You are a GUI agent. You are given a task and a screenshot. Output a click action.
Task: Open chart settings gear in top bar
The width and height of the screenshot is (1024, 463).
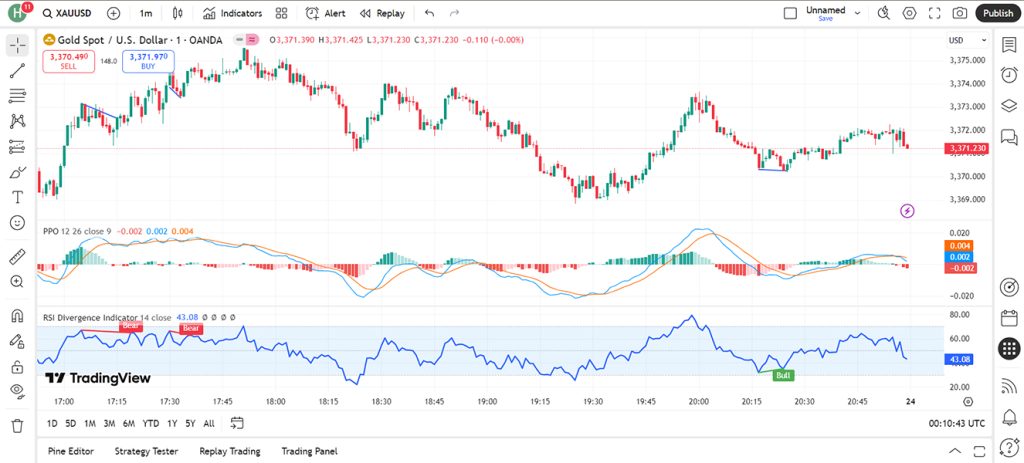[909, 13]
